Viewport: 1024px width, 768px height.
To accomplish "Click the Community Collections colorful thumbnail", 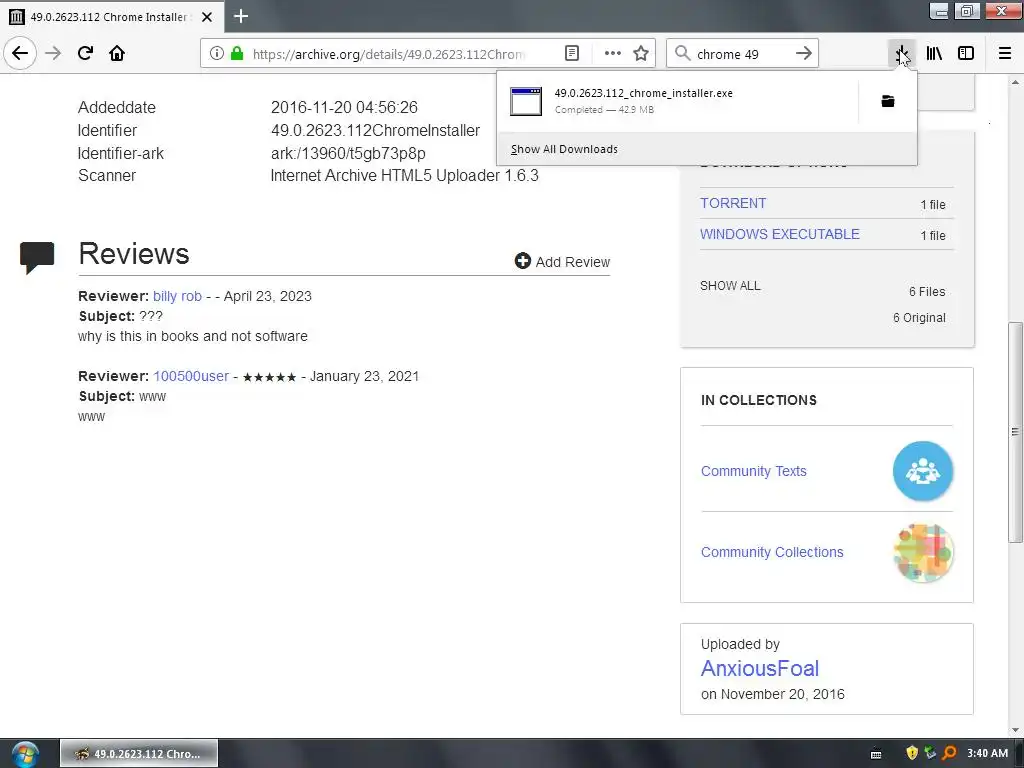I will (x=923, y=552).
